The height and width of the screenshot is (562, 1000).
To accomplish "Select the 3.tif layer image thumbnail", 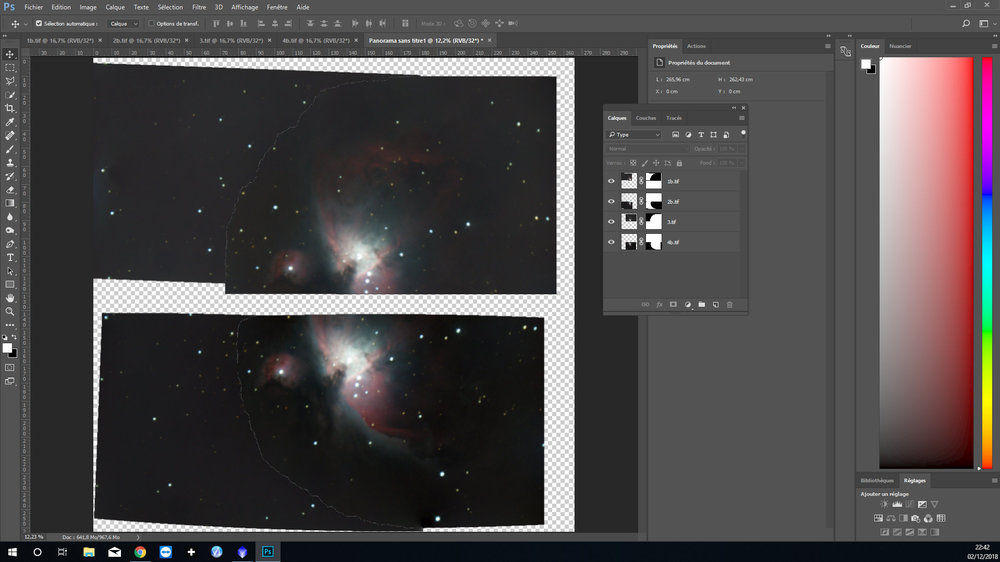I will (629, 222).
